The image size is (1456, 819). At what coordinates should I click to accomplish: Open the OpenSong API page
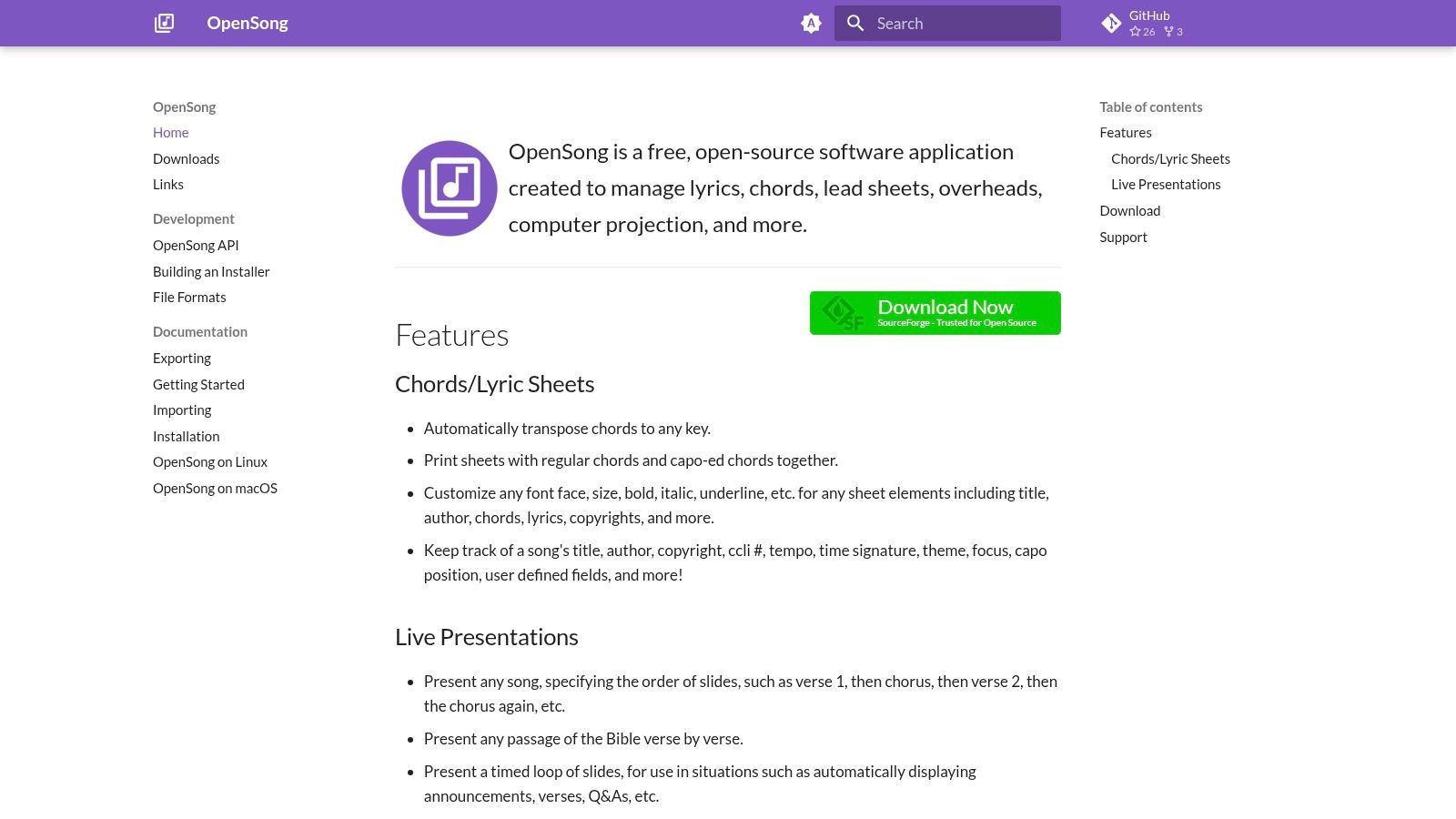click(196, 246)
